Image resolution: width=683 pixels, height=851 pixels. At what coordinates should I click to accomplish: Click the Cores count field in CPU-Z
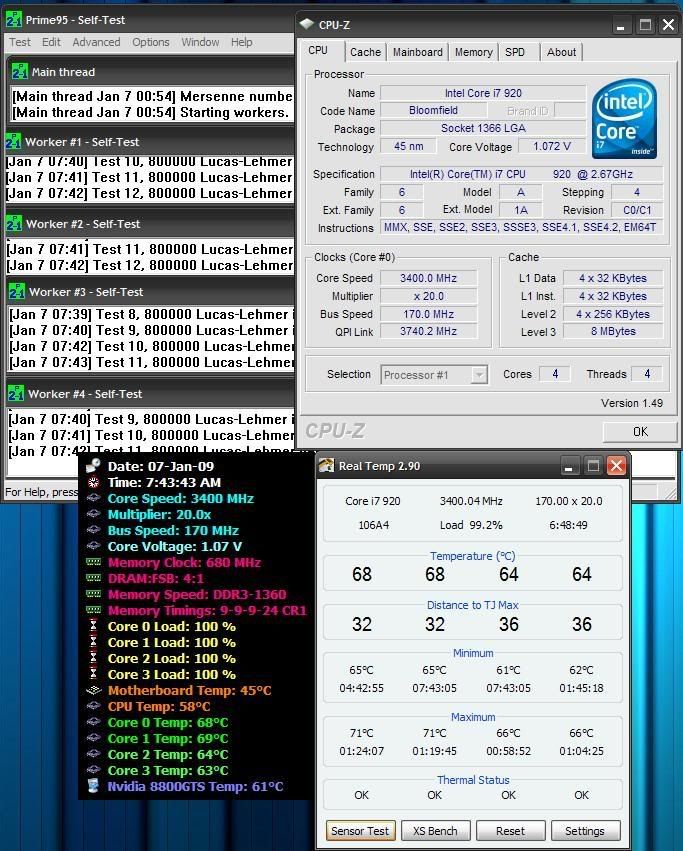pyautogui.click(x=555, y=373)
